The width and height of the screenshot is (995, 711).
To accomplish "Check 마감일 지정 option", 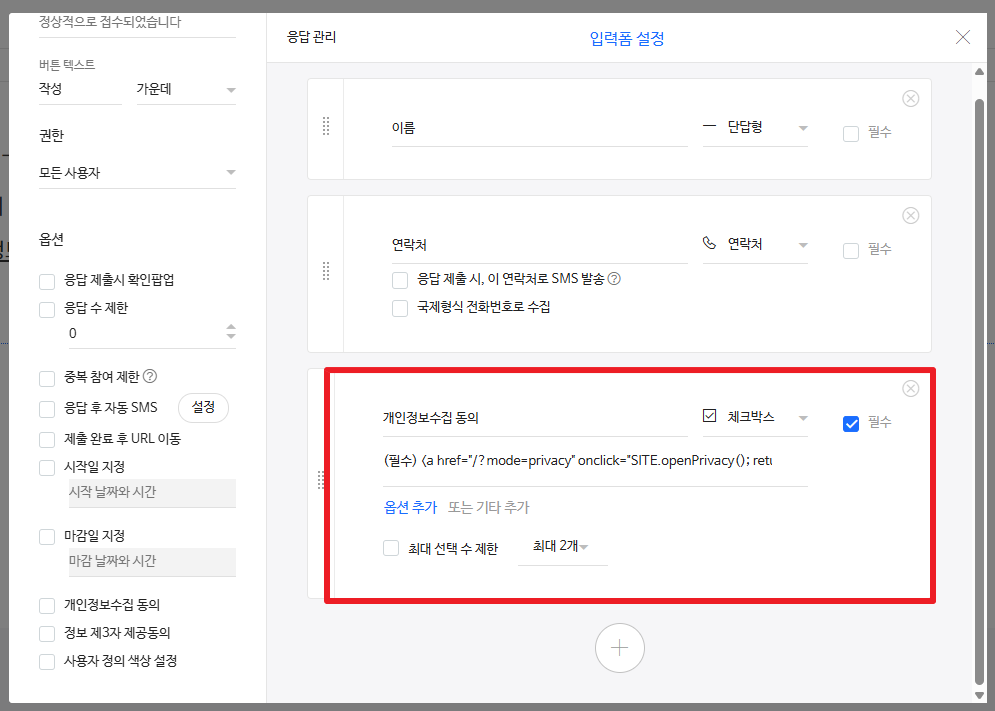I will 47,537.
